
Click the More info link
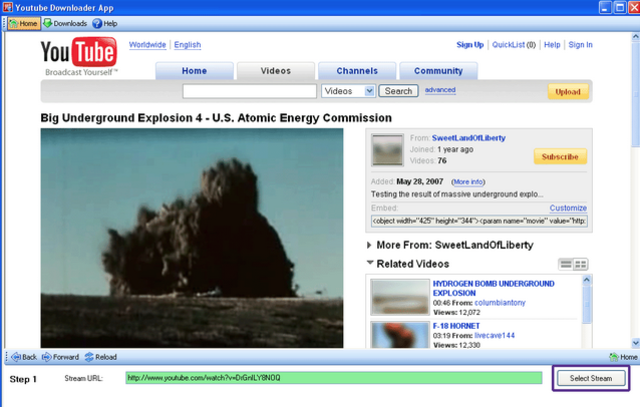[468, 182]
